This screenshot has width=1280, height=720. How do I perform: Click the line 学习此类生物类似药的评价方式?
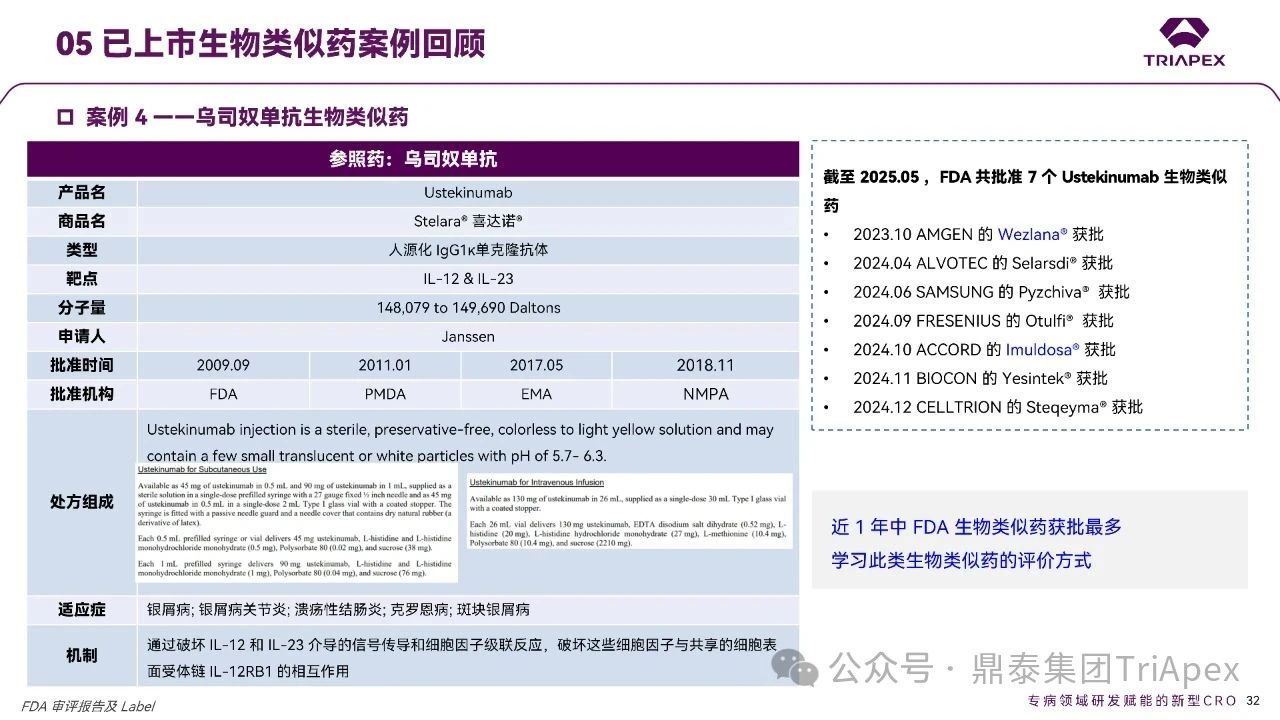pos(961,560)
